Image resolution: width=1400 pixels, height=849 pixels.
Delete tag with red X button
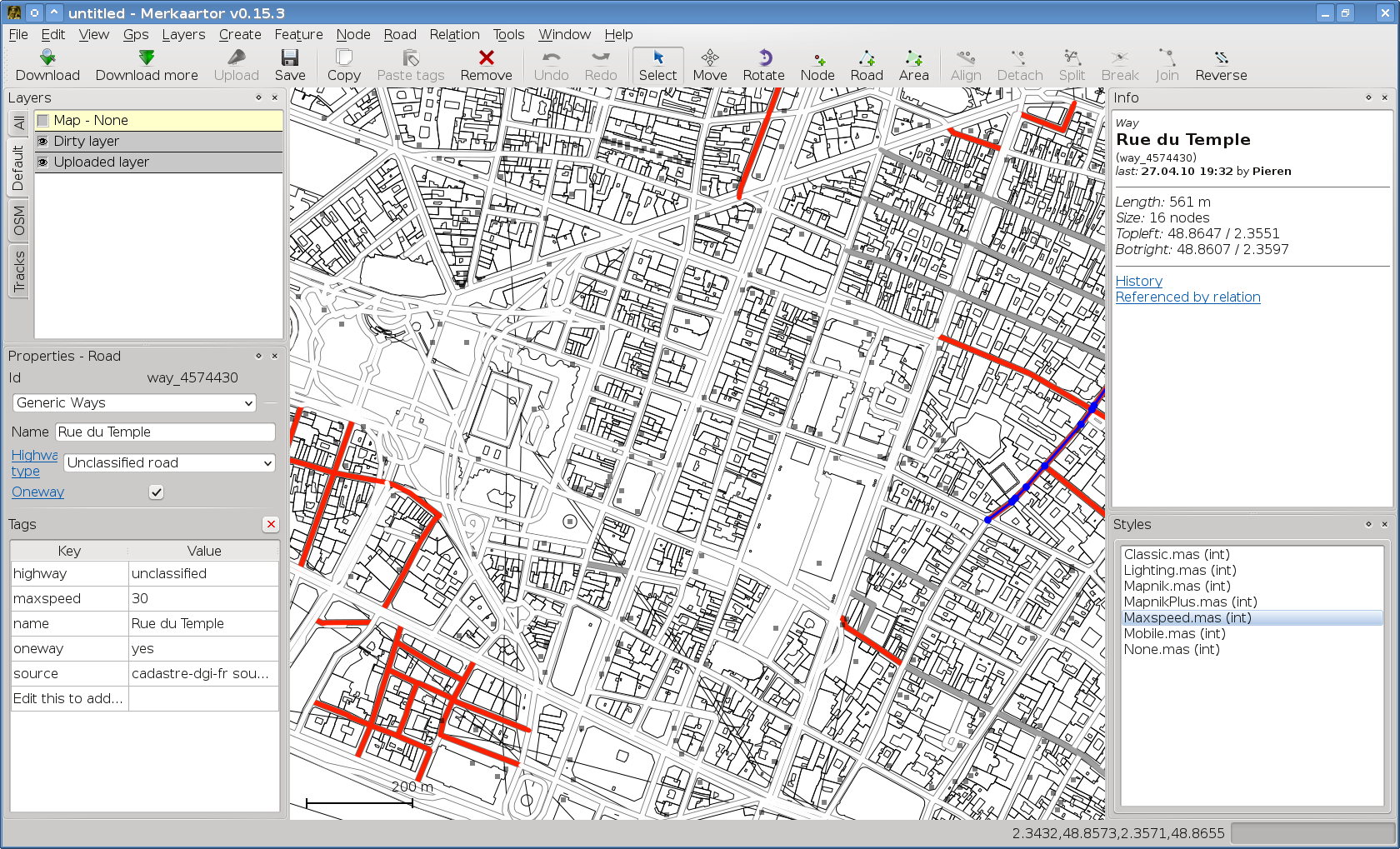[x=271, y=524]
